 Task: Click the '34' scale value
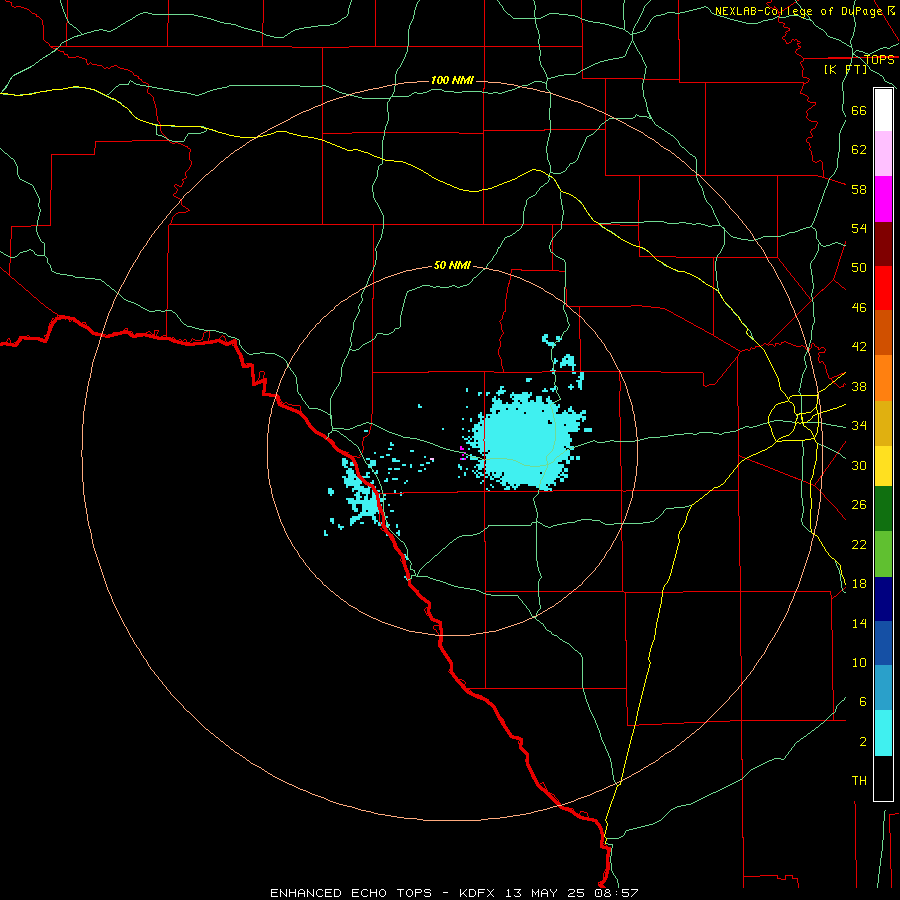click(859, 426)
